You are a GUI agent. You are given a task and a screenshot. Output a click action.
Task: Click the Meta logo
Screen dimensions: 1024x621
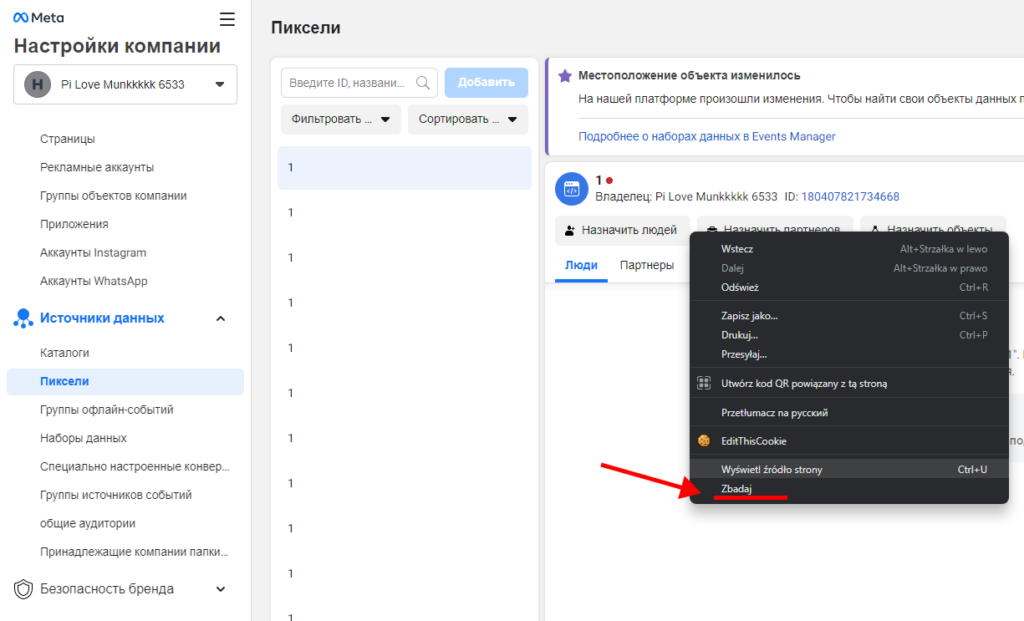[x=37, y=19]
